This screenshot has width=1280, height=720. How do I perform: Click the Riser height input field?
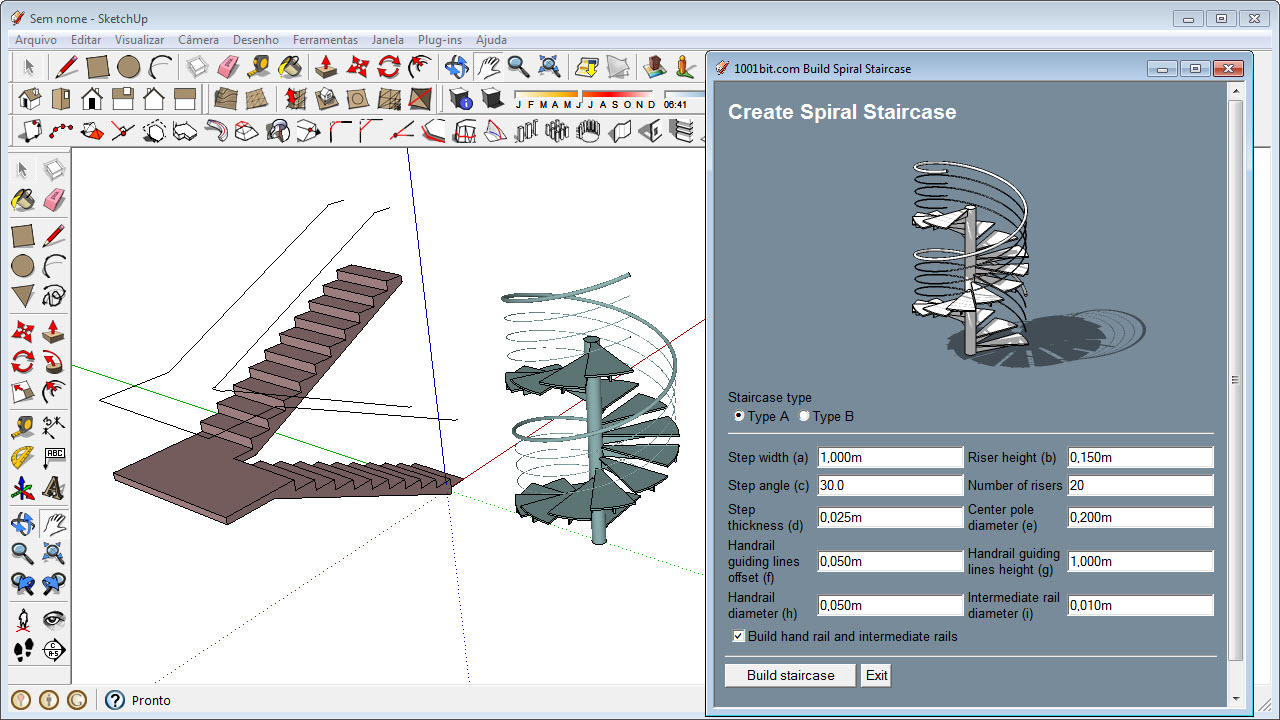click(x=1140, y=457)
